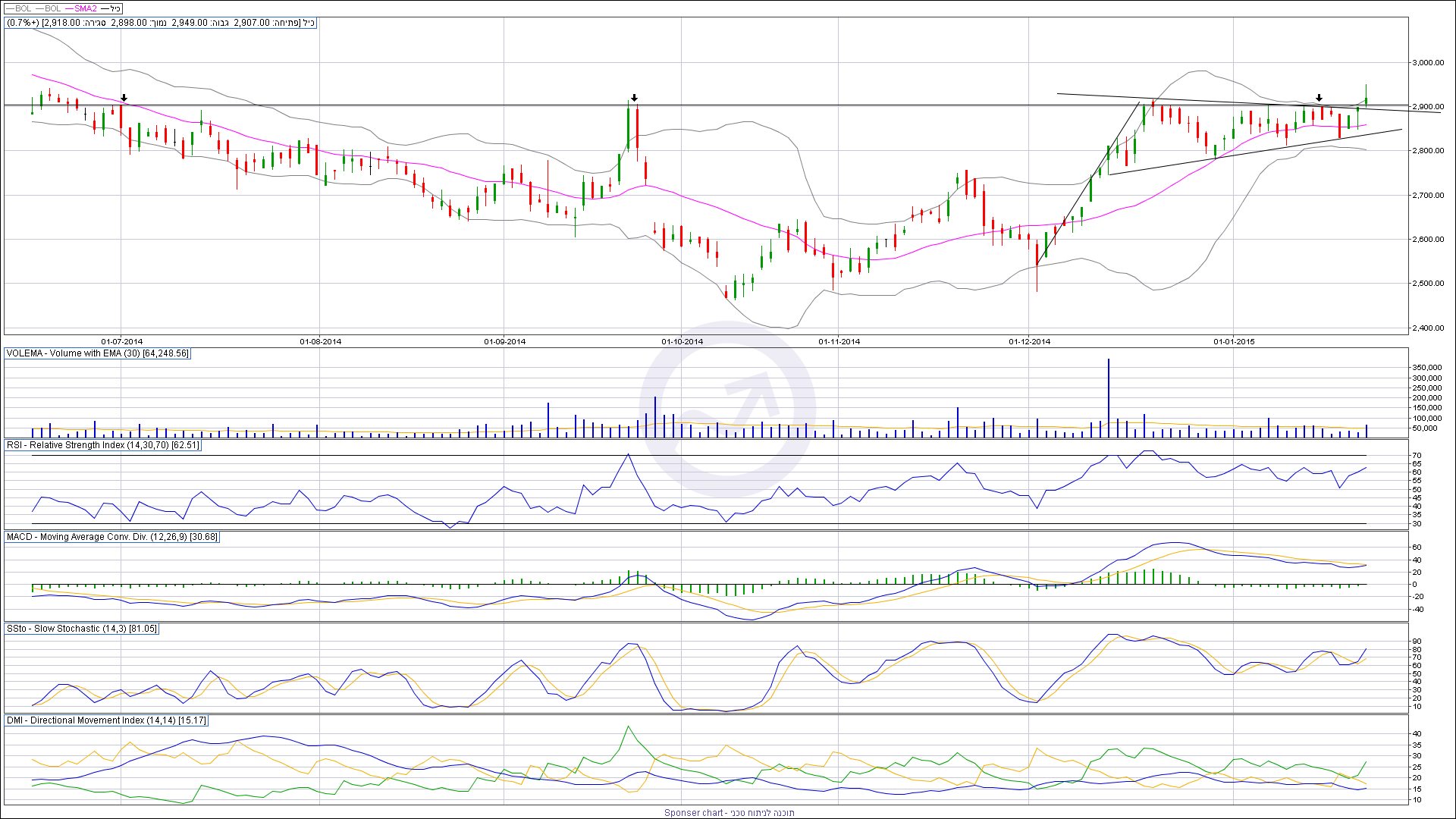This screenshot has width=1456, height=819.
Task: Click the SSto Slow Stochastic panel label
Action: coord(82,629)
